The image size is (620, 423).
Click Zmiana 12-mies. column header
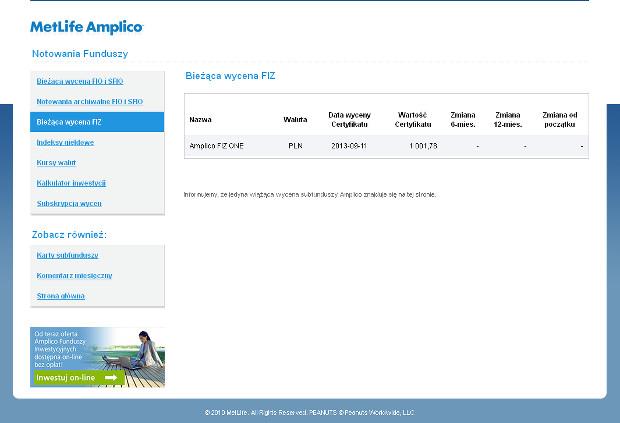click(508, 119)
